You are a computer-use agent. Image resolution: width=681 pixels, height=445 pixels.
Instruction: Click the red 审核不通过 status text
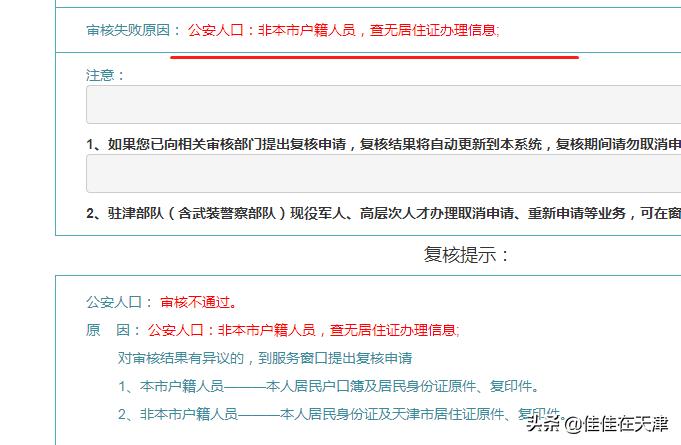coord(199,302)
